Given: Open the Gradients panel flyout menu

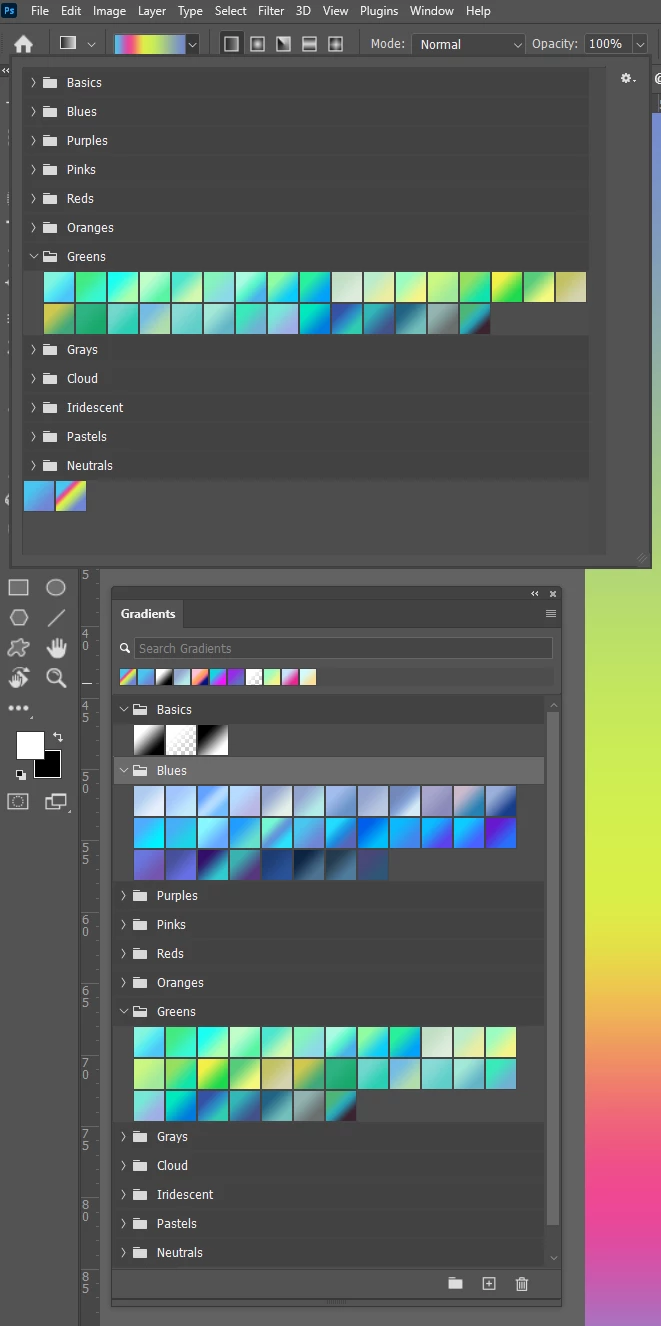Looking at the screenshot, I should click(551, 613).
